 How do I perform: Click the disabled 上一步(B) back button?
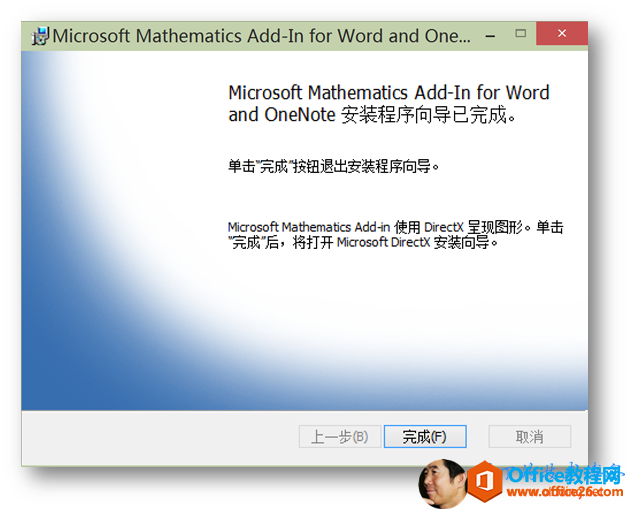click(340, 436)
